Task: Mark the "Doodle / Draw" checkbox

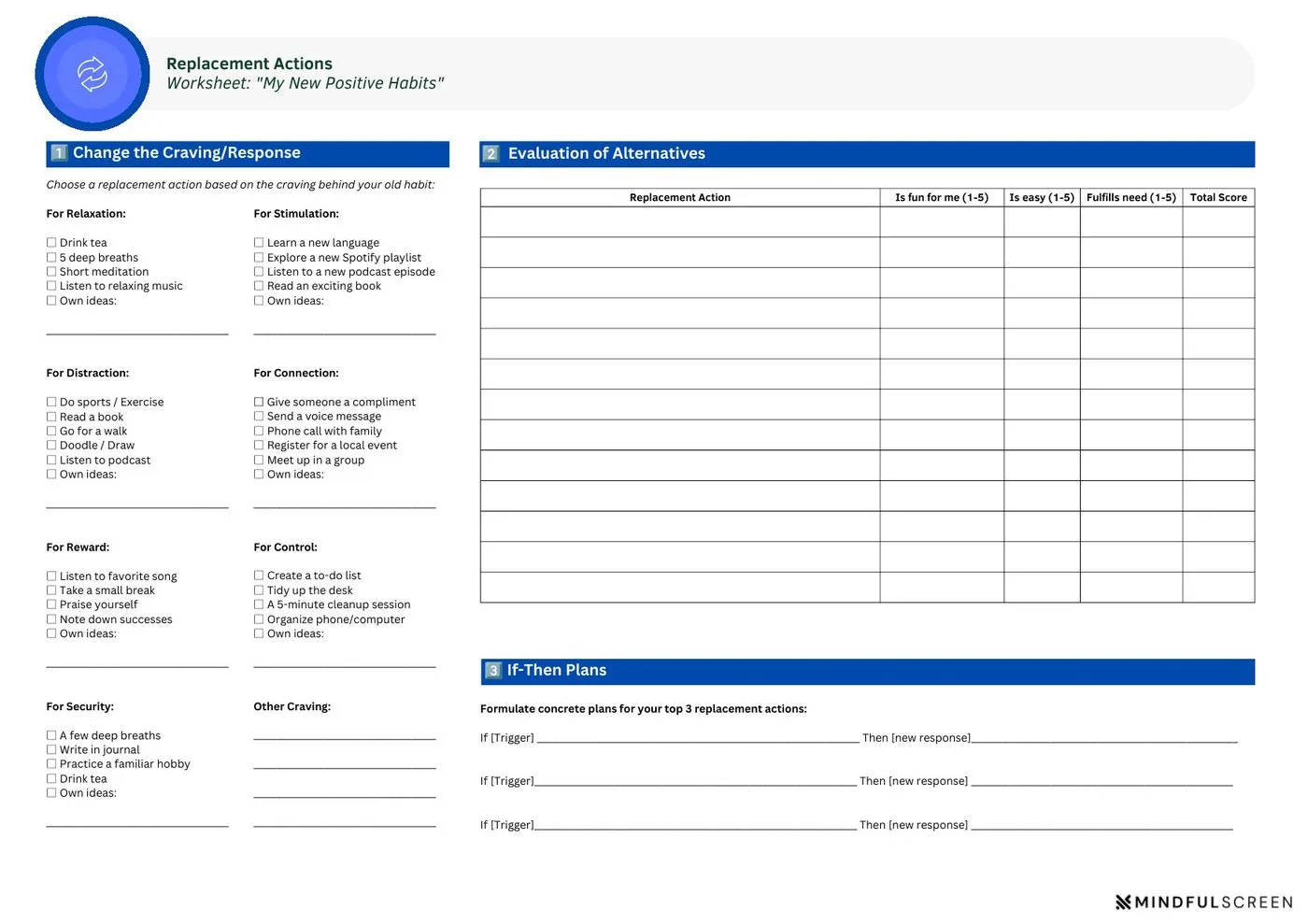Action: coord(51,445)
